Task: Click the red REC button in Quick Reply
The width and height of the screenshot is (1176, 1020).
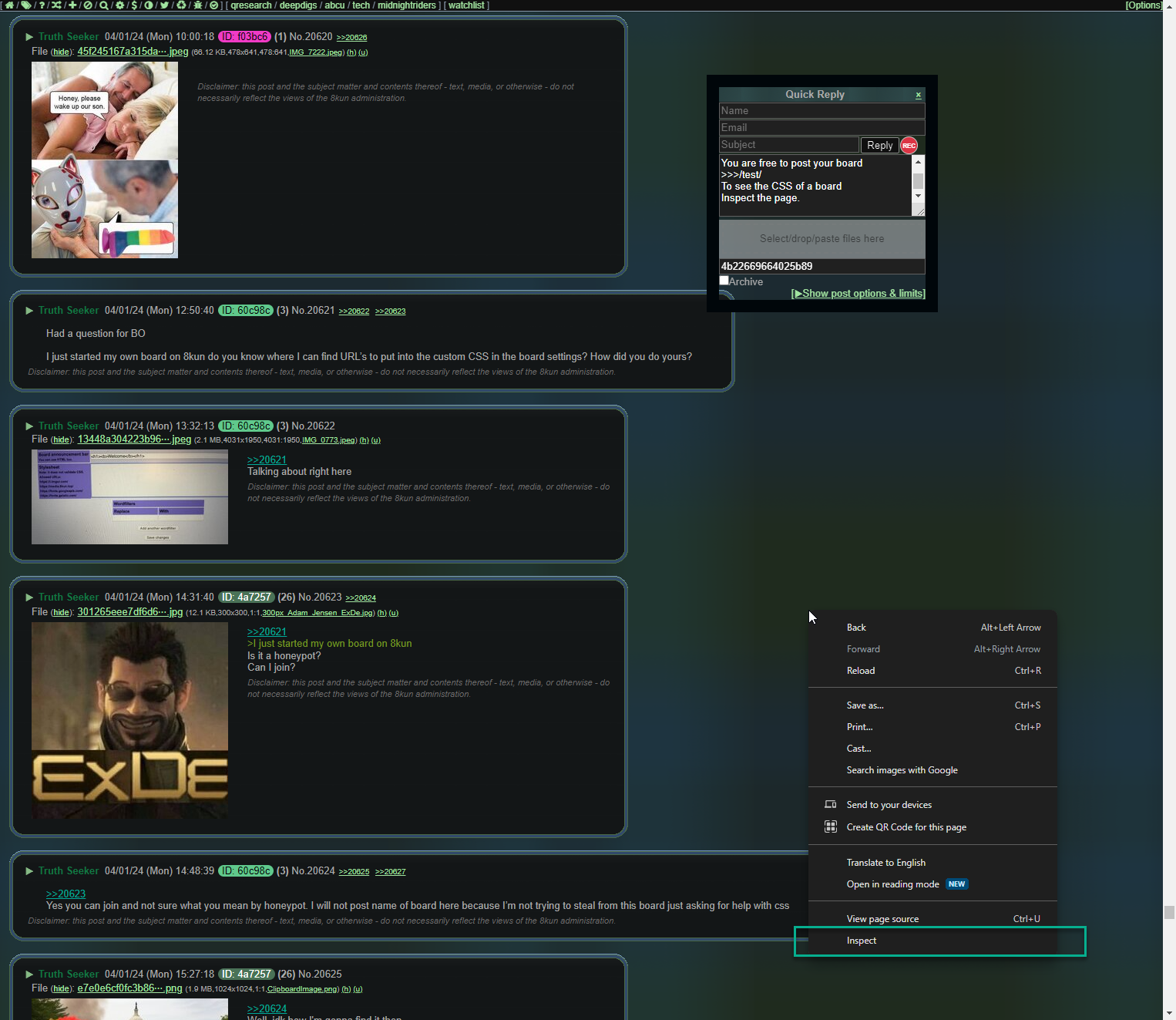Action: point(909,146)
